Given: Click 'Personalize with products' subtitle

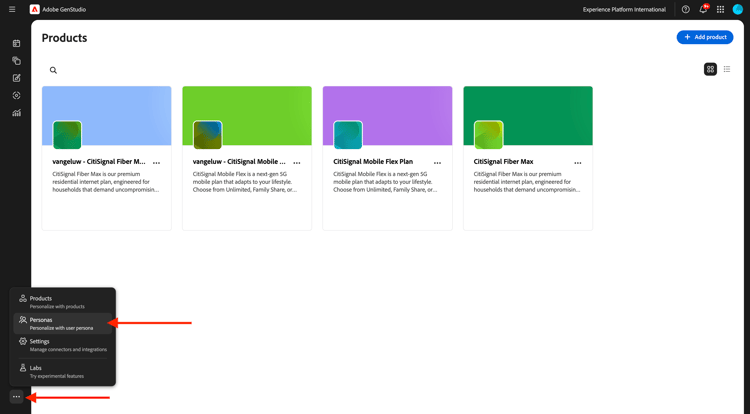Looking at the screenshot, I should pos(57,306).
